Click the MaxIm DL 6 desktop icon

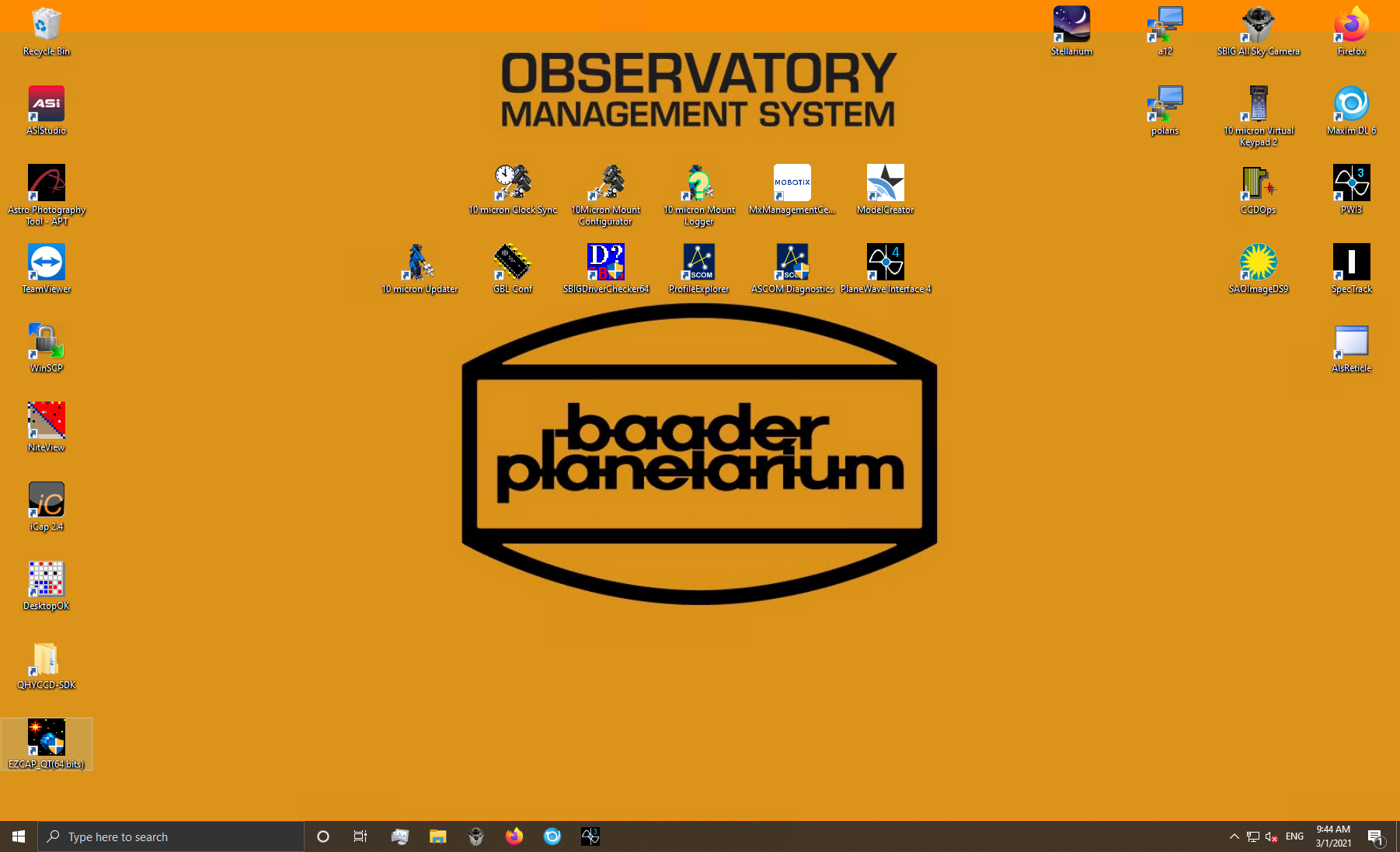(x=1351, y=105)
